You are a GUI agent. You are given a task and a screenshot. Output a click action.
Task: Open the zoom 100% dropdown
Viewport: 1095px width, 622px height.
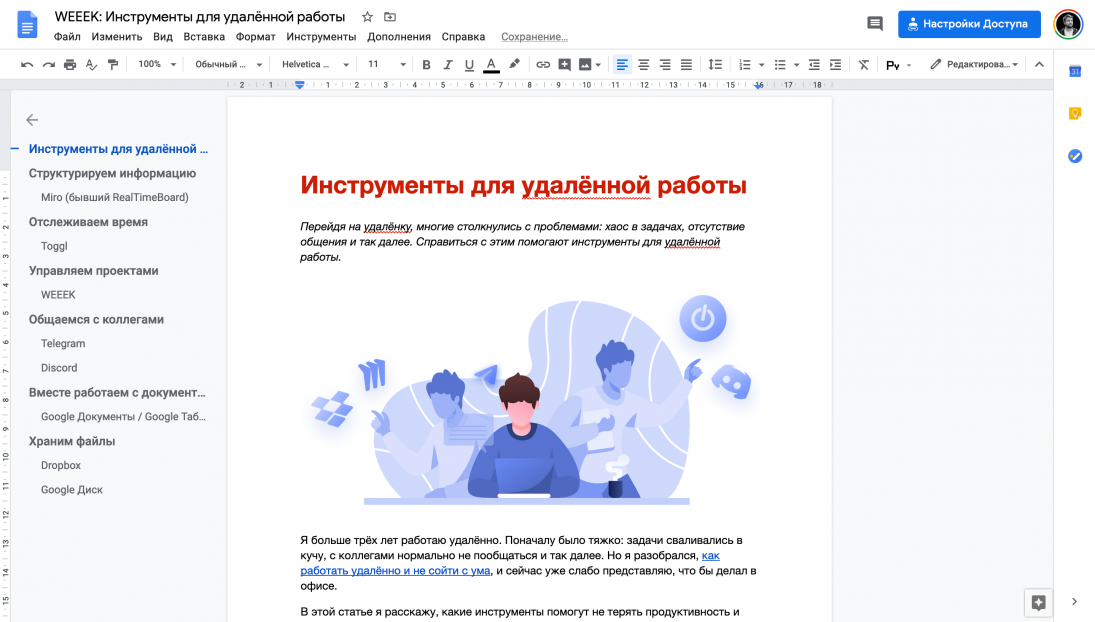tap(157, 64)
